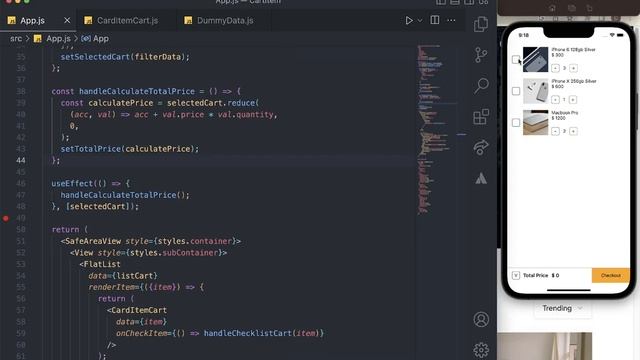The width and height of the screenshot is (640, 360).
Task: Click the Total Price $ 0 label
Action: 541,276
